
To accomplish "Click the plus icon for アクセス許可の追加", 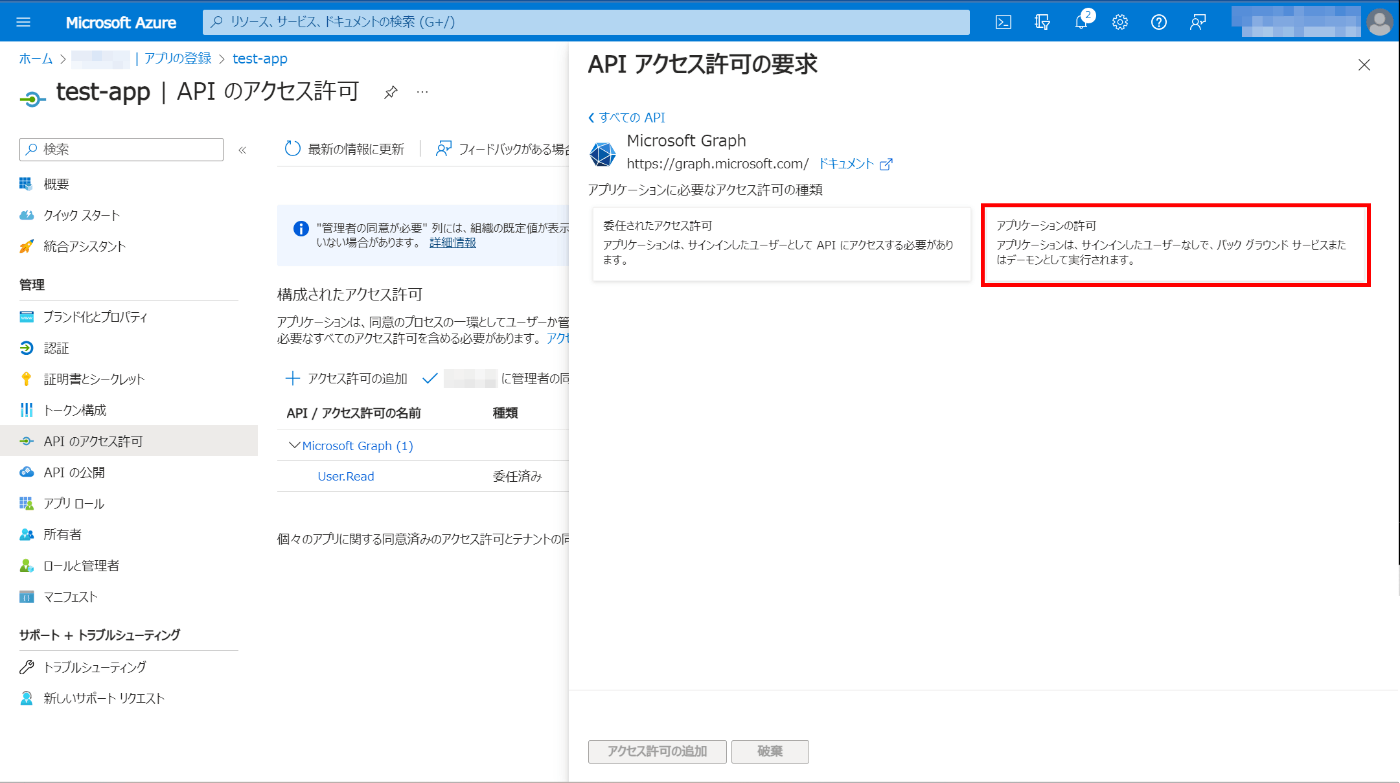I will [293, 379].
